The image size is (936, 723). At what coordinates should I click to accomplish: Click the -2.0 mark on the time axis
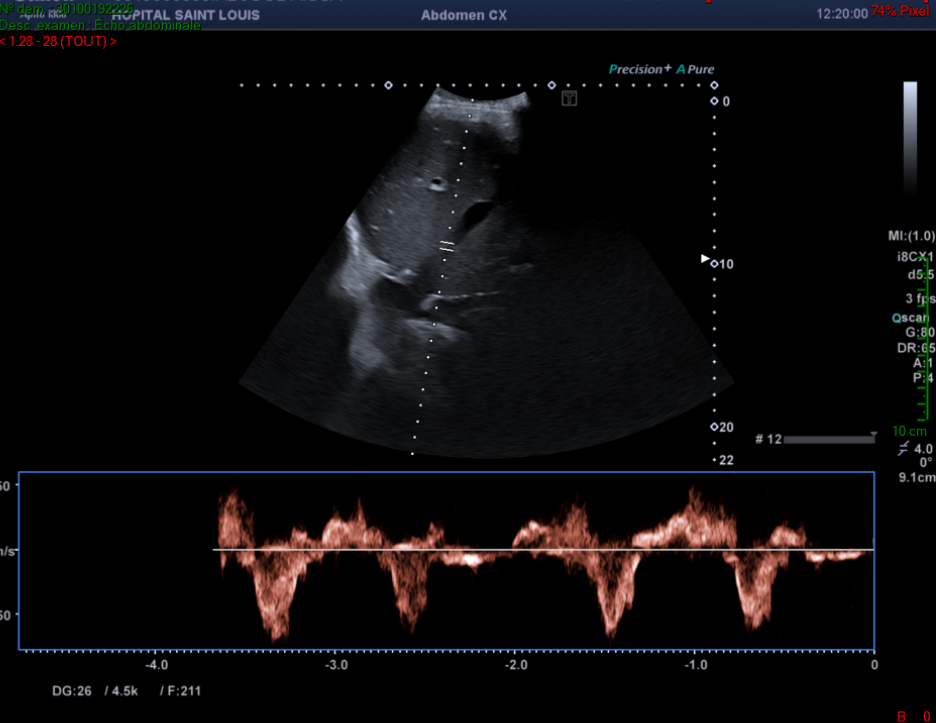click(516, 665)
